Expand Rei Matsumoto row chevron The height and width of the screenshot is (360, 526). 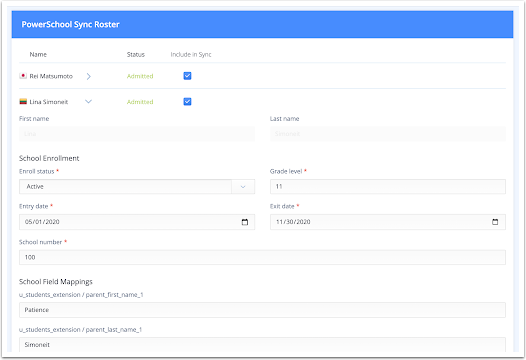89,76
